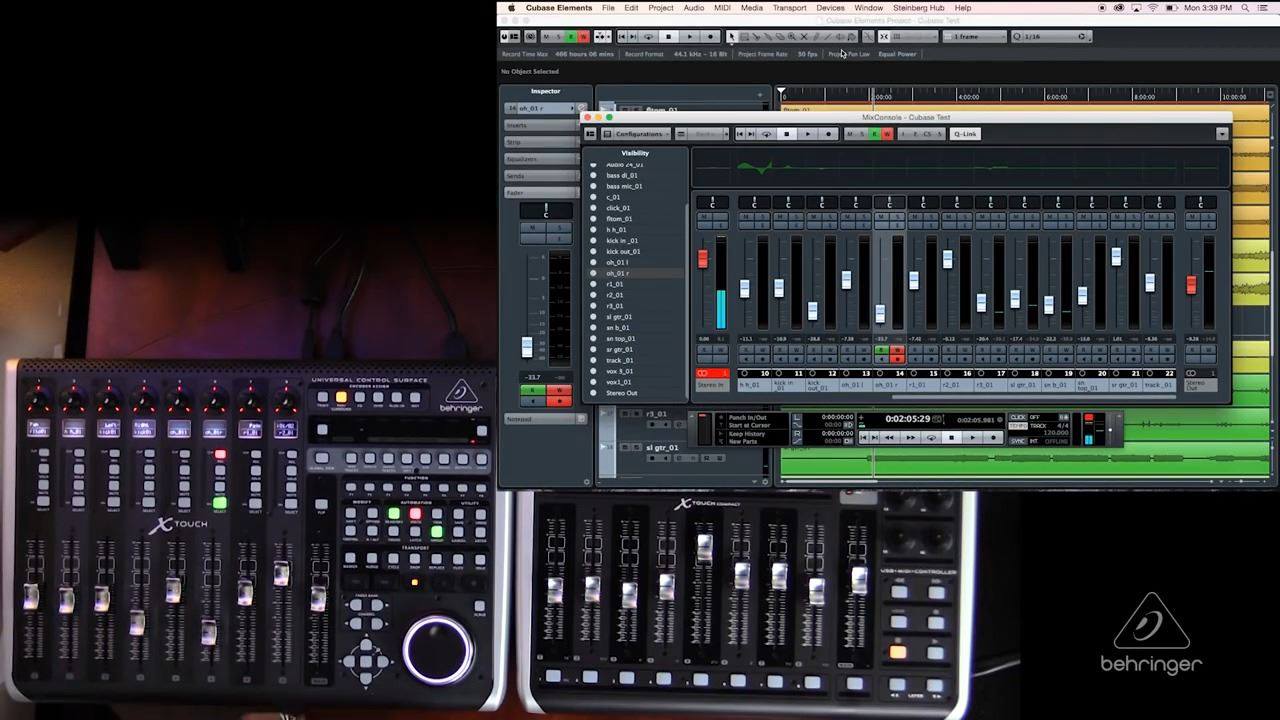Image resolution: width=1280 pixels, height=720 pixels.
Task: Toggle Cycle on the Transport panel
Action: click(x=931, y=437)
